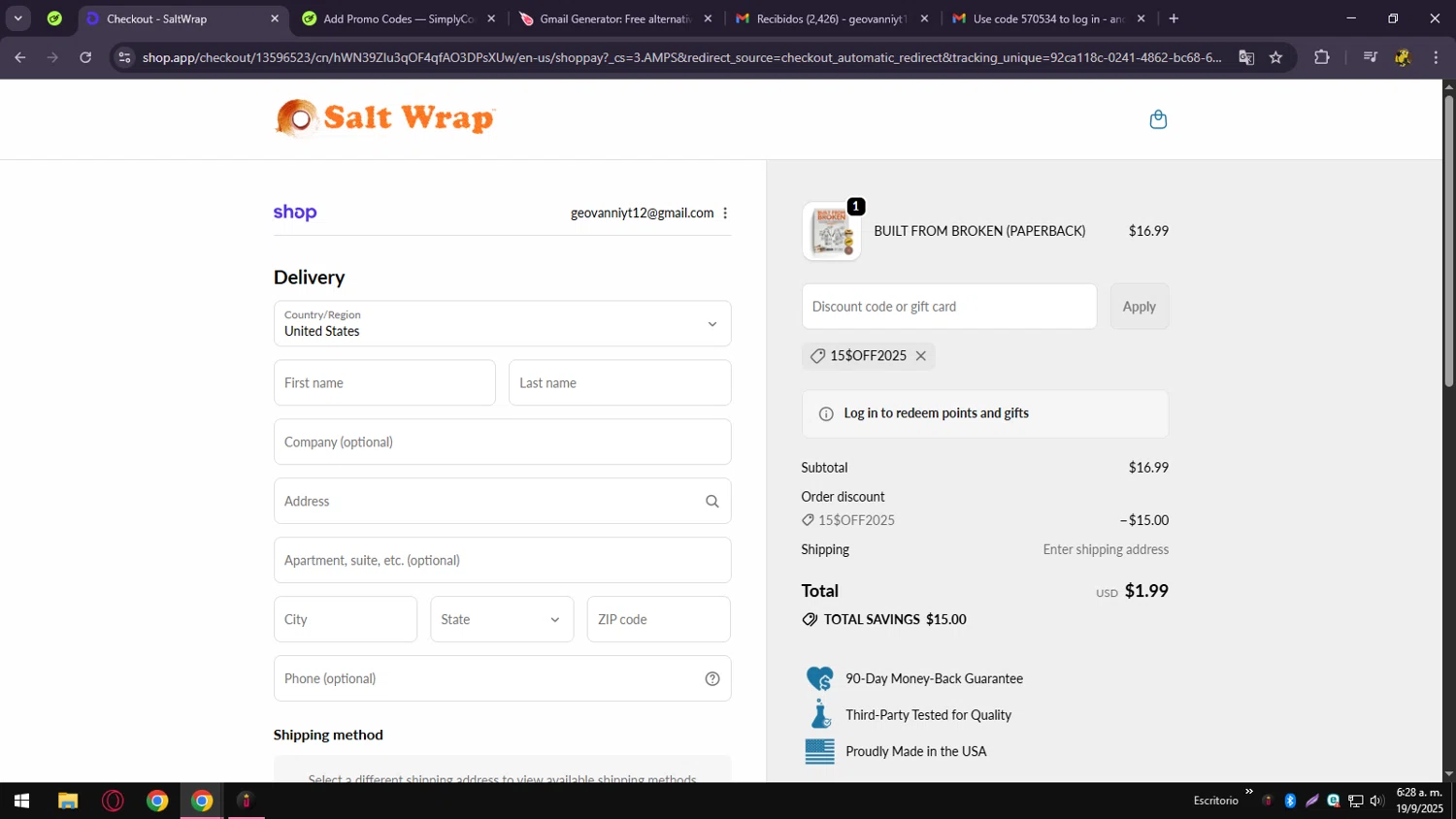Click the pinned green tab icon
Viewport: 1456px width, 819px height.
54,18
